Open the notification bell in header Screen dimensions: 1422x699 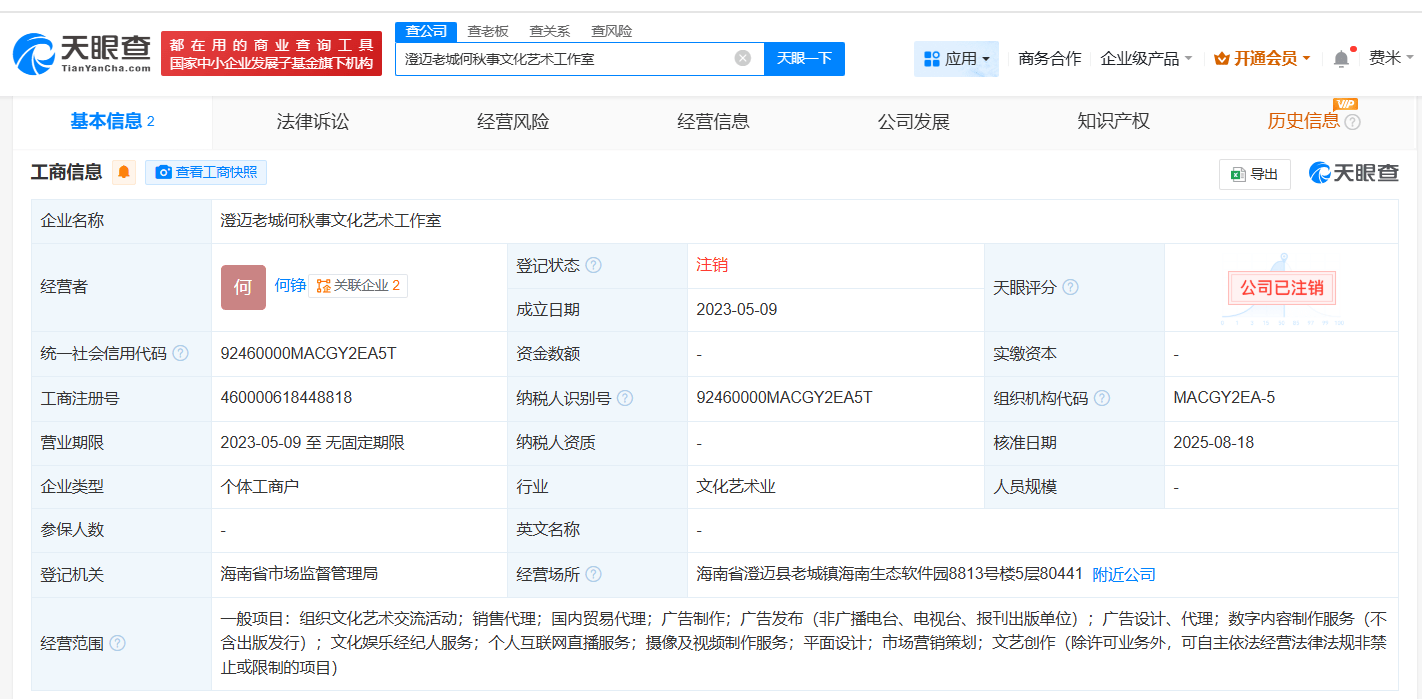1341,59
